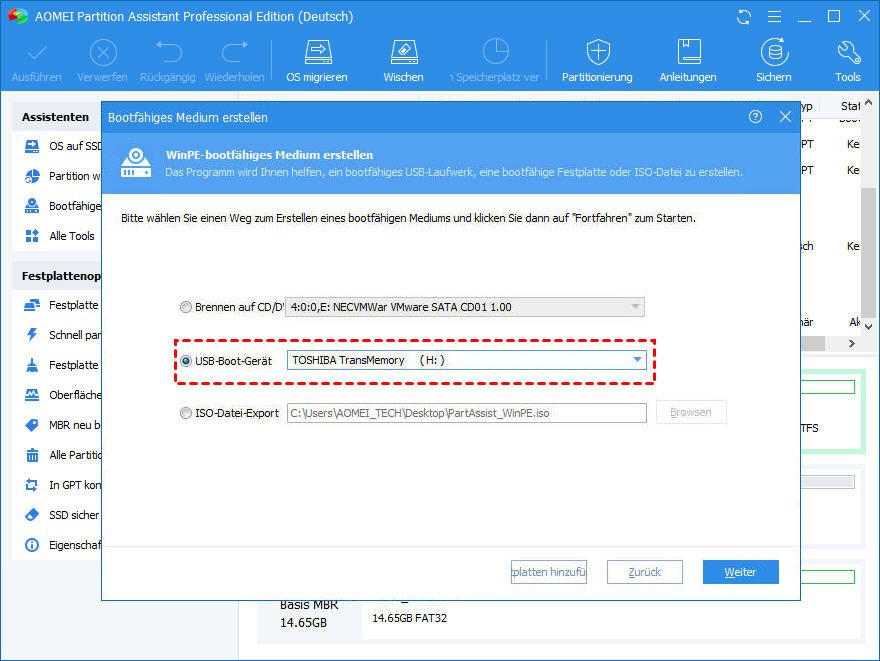
Task: Click the Verwerfen discard icon
Action: point(103,54)
